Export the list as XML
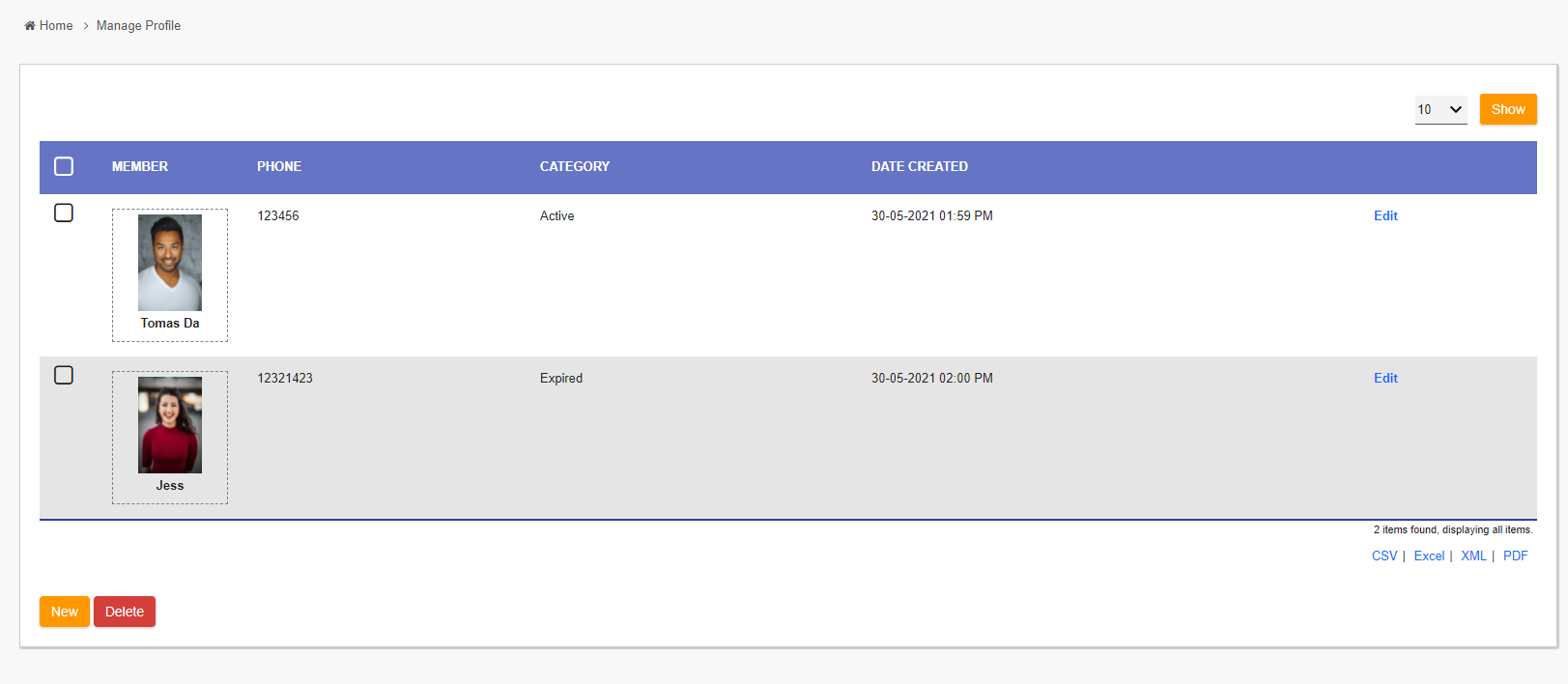Image resolution: width=1568 pixels, height=684 pixels. tap(1473, 556)
